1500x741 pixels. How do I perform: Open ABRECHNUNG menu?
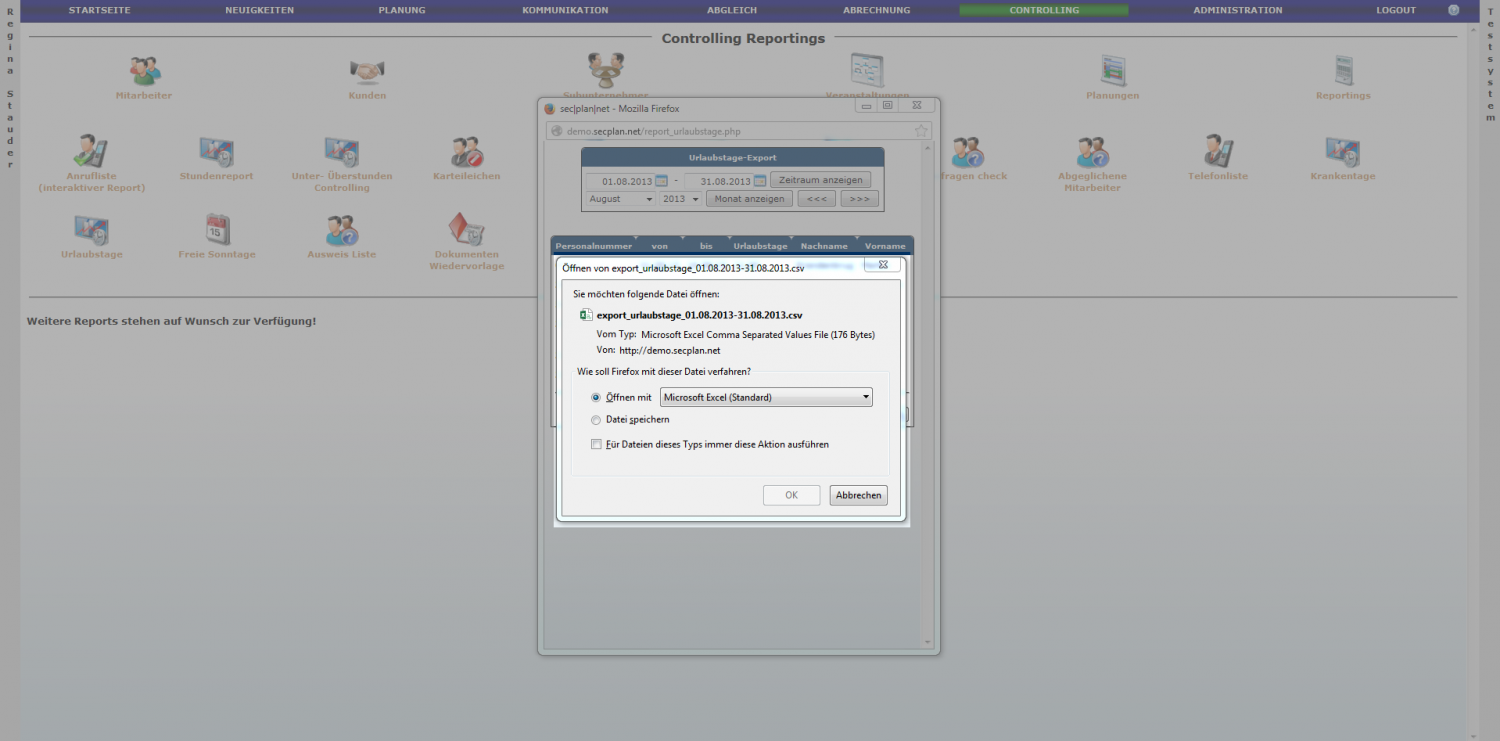[x=877, y=10]
